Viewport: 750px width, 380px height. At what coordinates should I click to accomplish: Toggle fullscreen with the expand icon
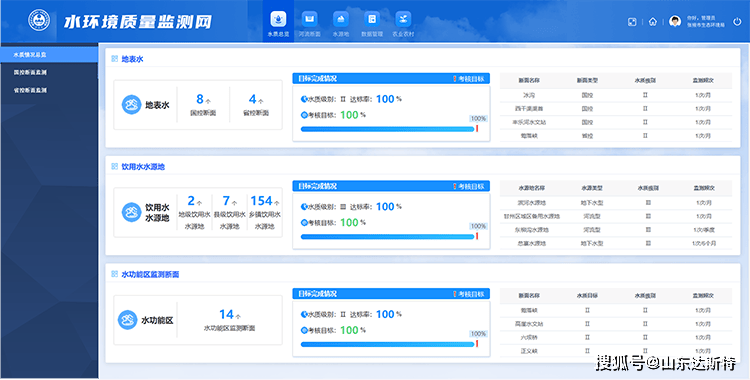[x=632, y=22]
